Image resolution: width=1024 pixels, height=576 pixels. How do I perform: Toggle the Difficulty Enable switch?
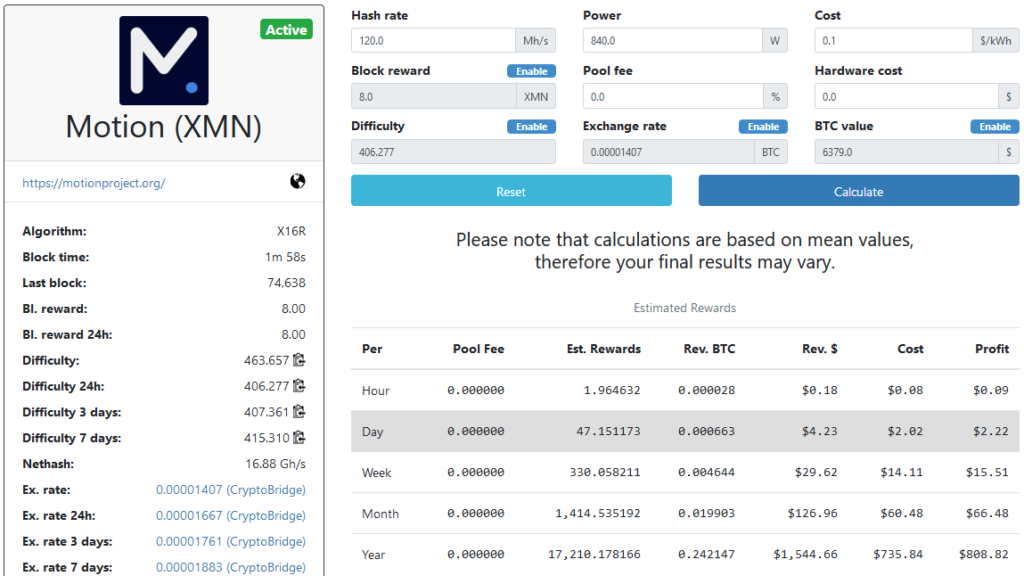click(x=531, y=126)
